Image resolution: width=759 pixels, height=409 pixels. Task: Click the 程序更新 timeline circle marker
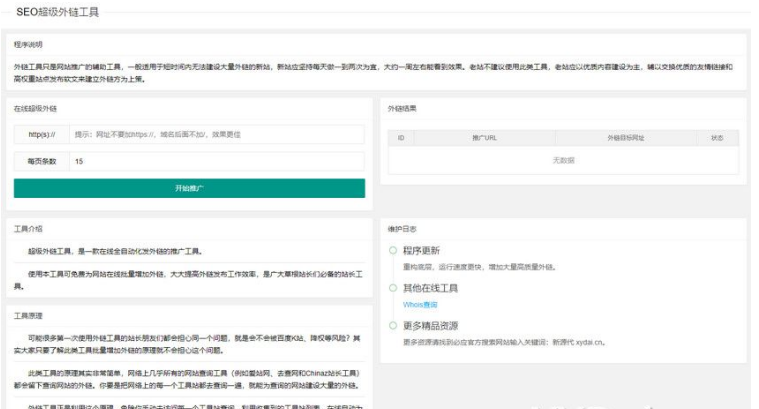click(393, 251)
